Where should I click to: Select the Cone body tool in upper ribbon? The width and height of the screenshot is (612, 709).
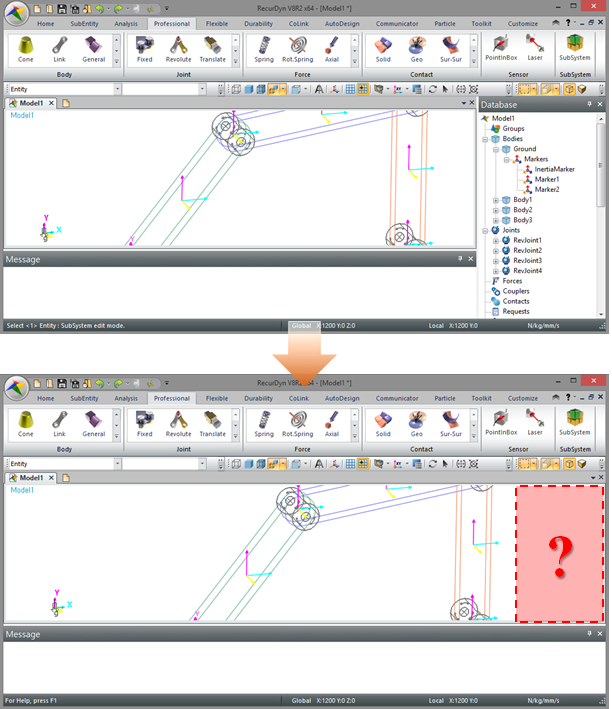click(x=26, y=49)
